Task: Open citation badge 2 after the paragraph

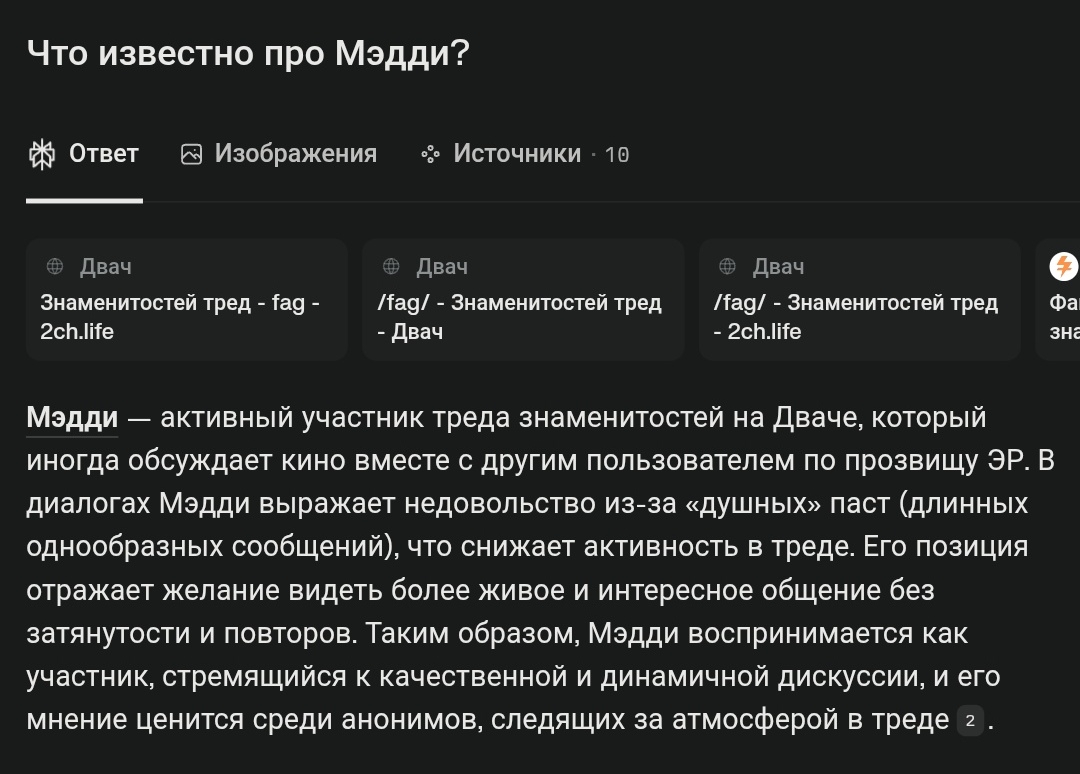Action: (970, 720)
